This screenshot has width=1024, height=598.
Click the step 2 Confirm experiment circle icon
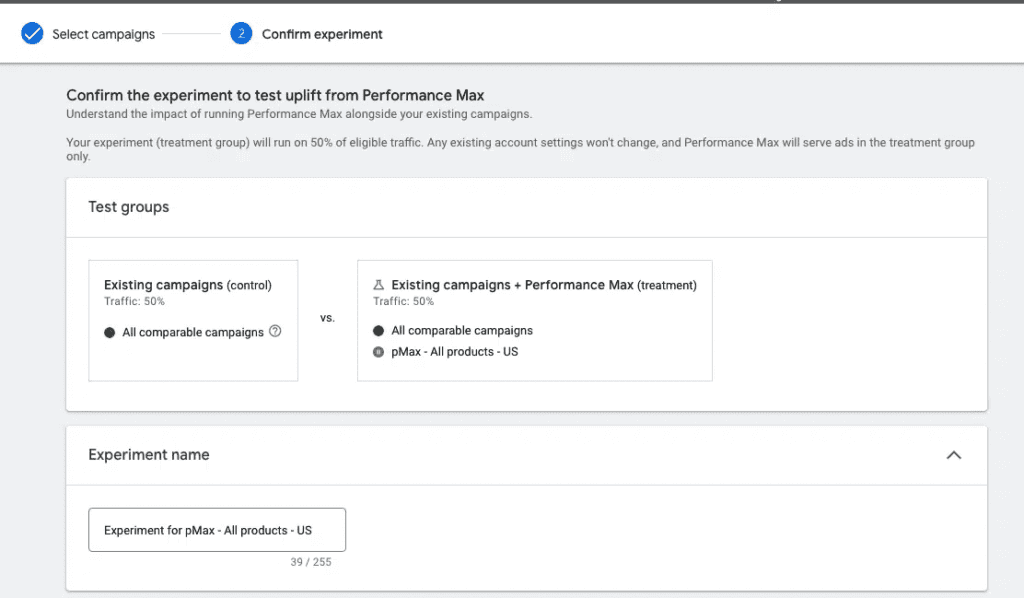pyautogui.click(x=241, y=33)
